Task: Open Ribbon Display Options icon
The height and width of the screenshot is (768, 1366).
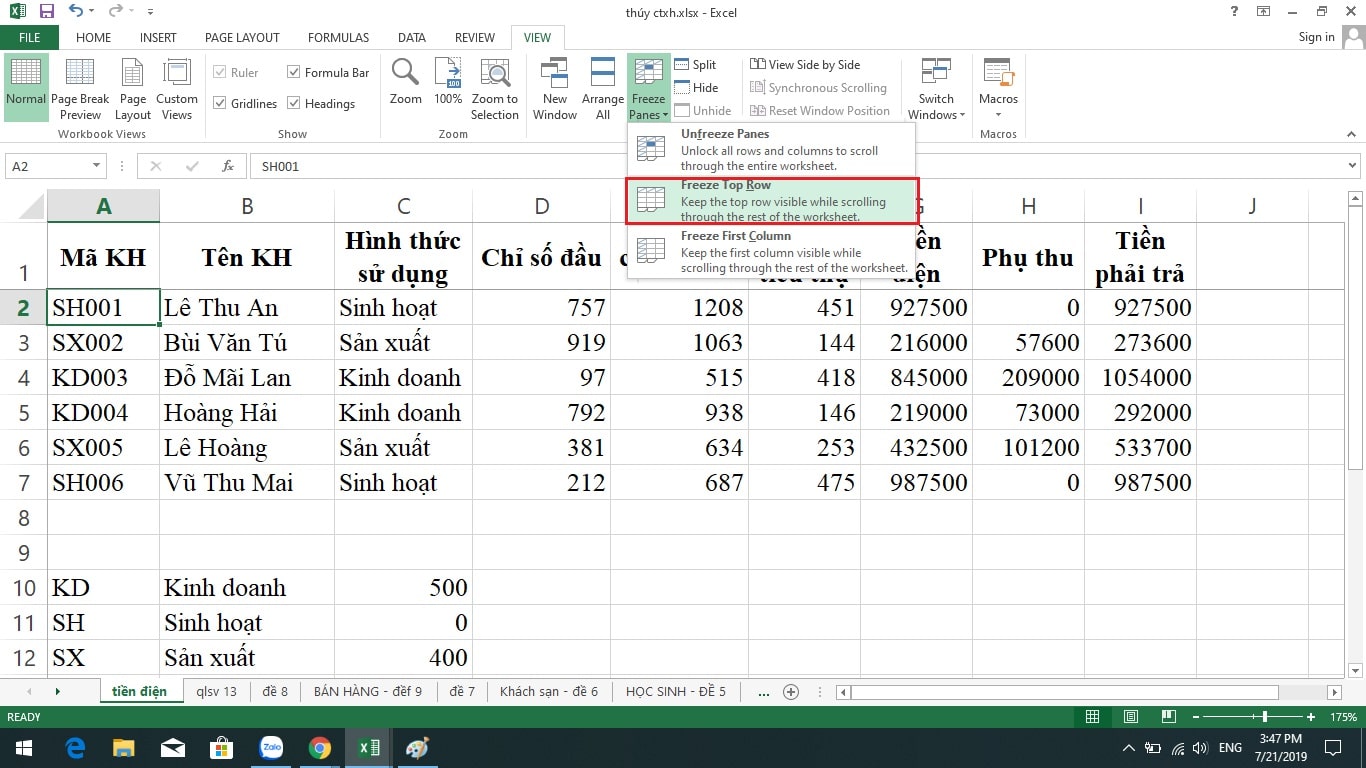Action: click(1264, 11)
